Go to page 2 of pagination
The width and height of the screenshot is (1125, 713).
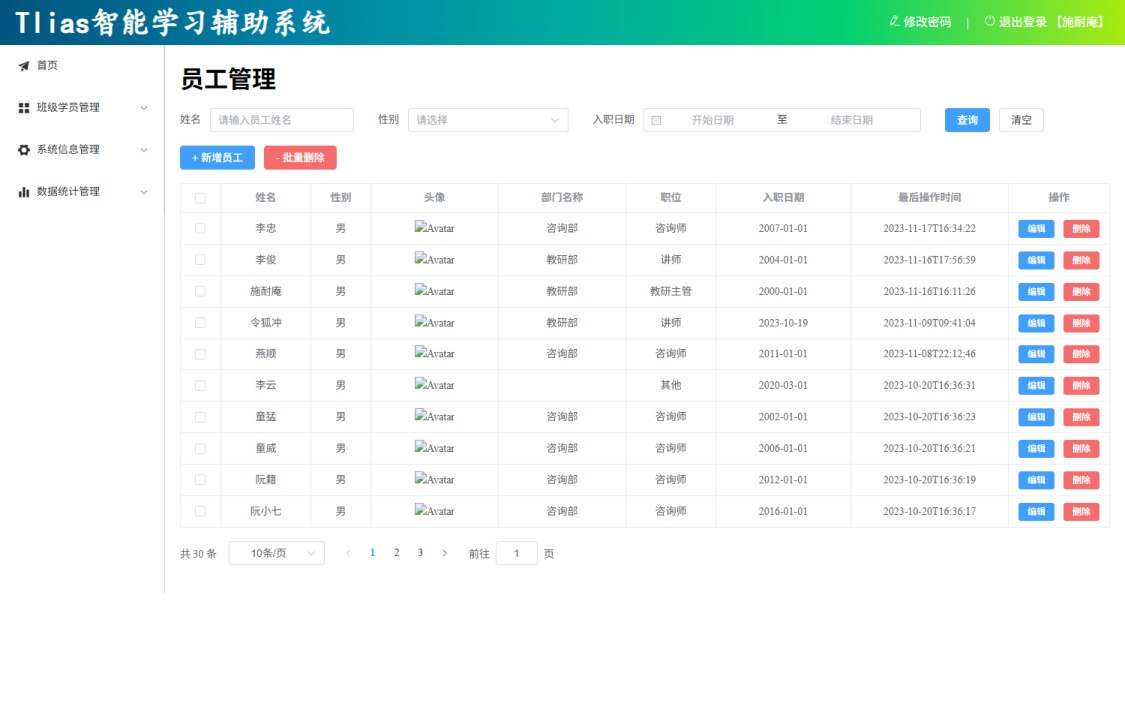(x=396, y=553)
